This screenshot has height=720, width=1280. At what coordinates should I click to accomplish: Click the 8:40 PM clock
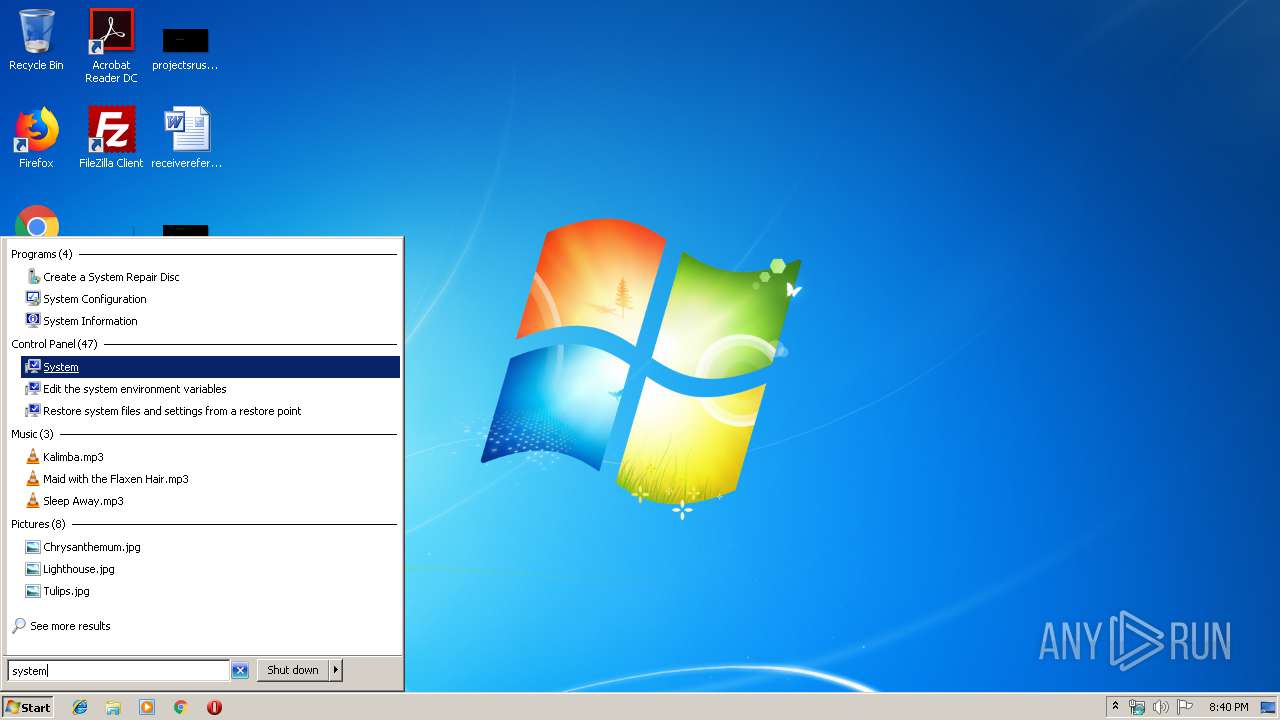pyautogui.click(x=1228, y=707)
